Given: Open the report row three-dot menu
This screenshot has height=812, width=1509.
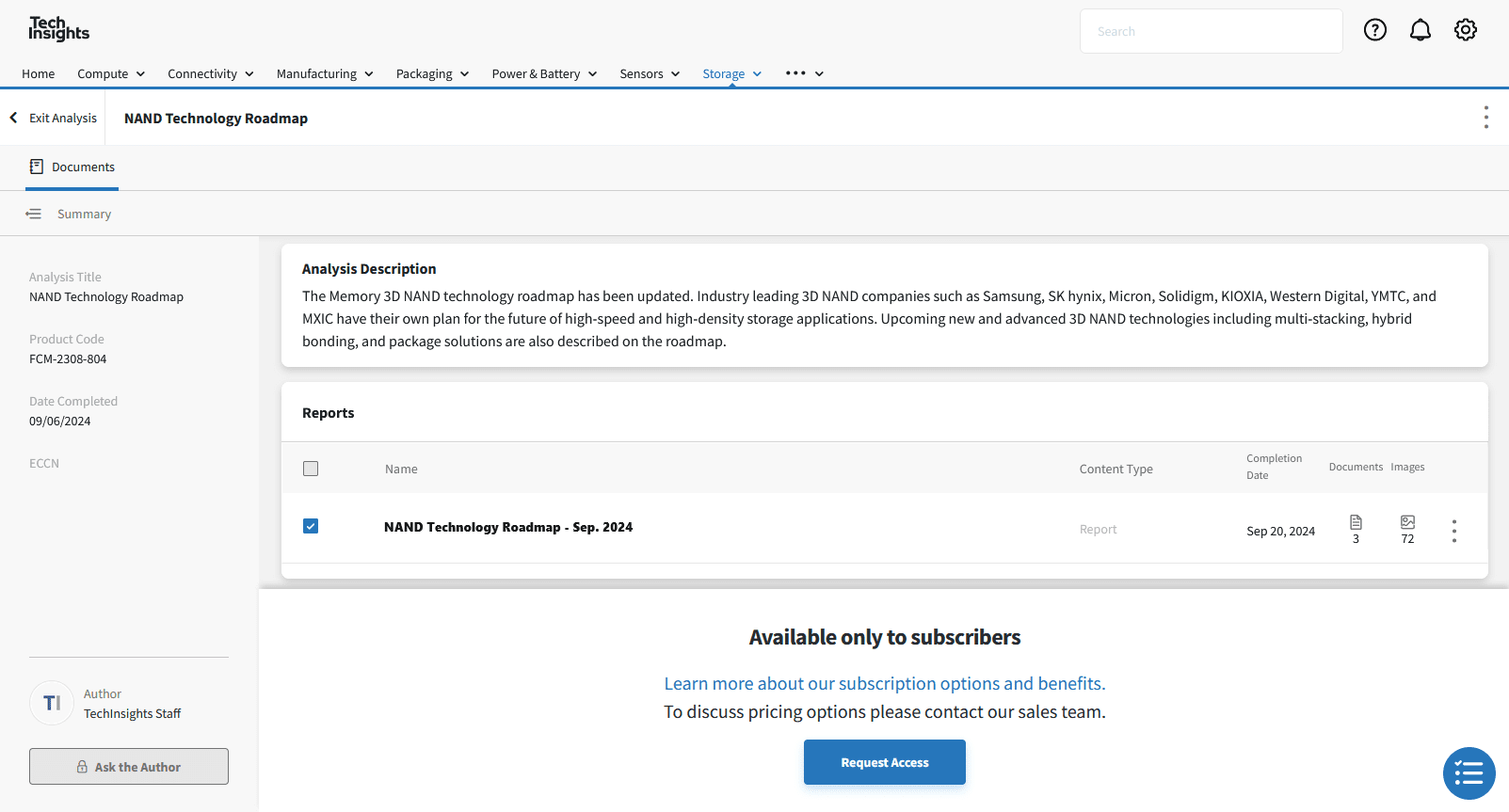Looking at the screenshot, I should click(x=1454, y=531).
